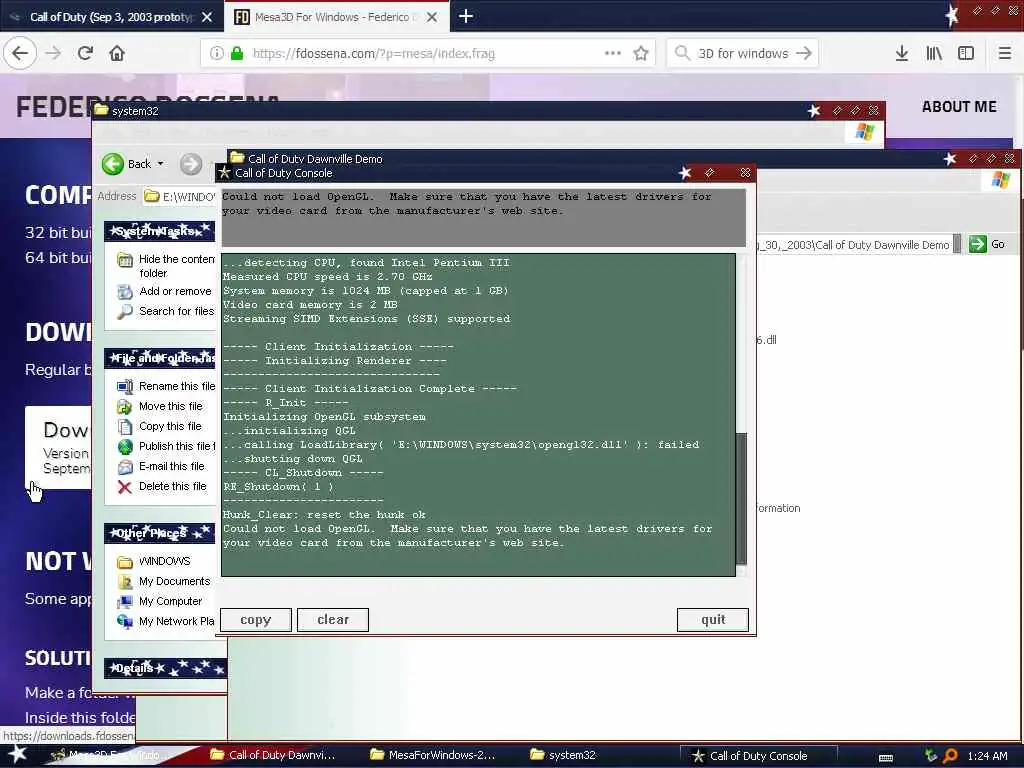Go to the Firefox home page
Viewport: 1024px width, 768px height.
(x=117, y=53)
